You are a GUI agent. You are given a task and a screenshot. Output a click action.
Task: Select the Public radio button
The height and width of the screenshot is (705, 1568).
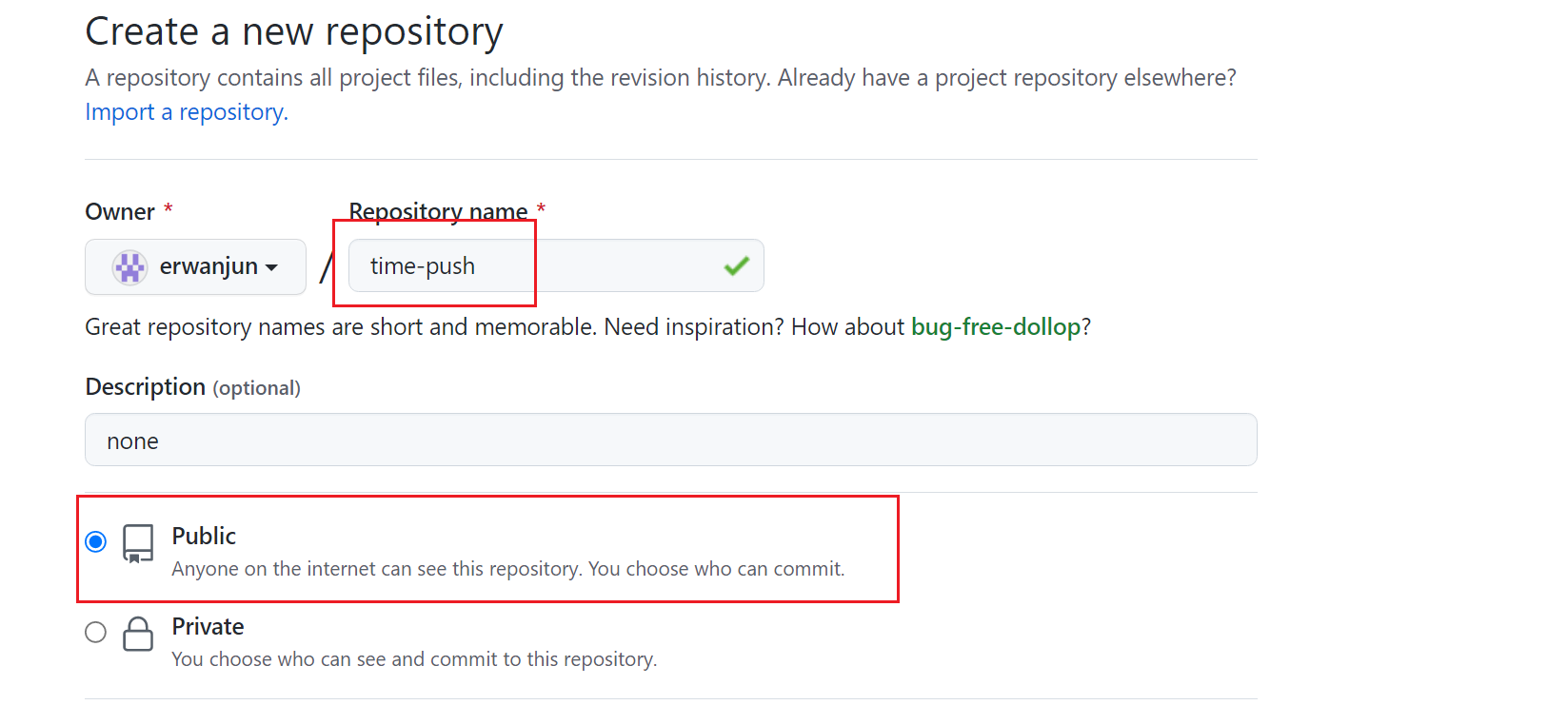[x=95, y=541]
